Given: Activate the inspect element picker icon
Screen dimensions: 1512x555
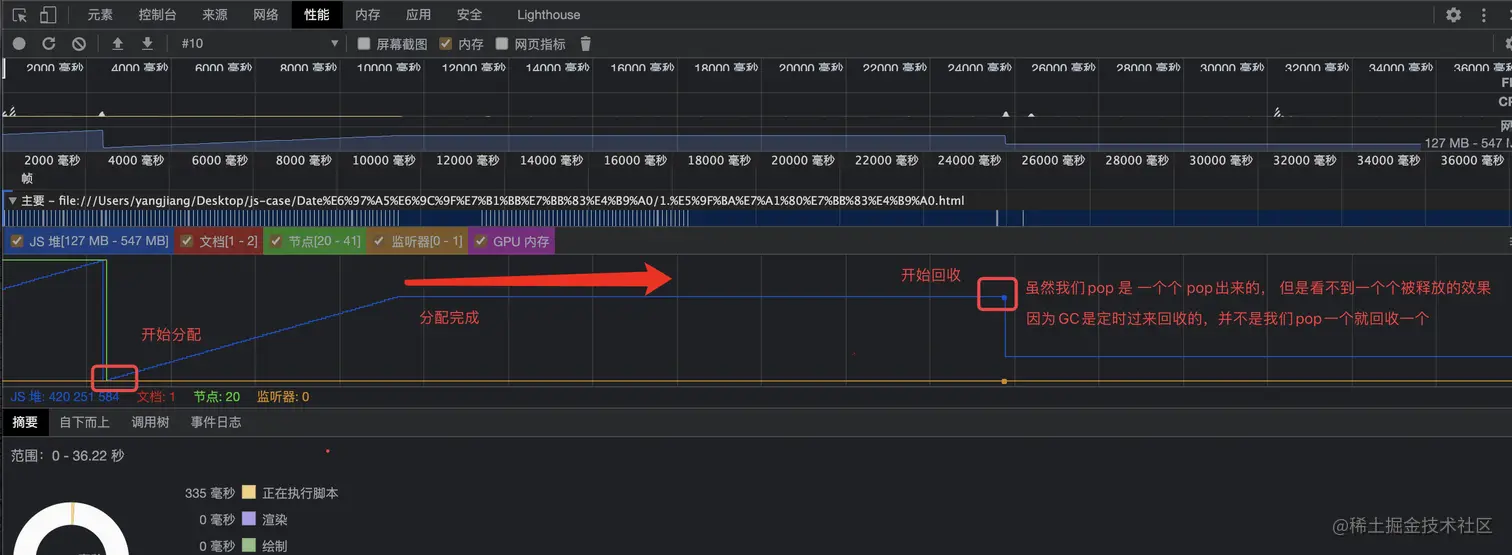Looking at the screenshot, I should tap(20, 15).
